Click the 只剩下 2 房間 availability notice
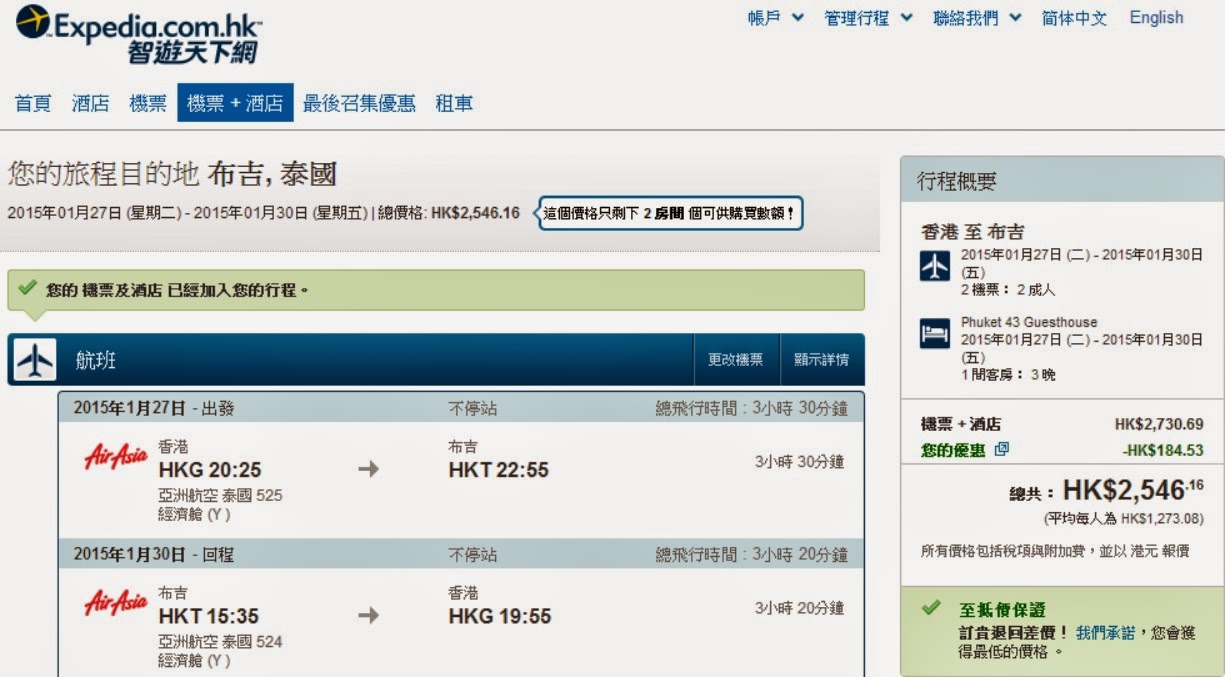 671,213
